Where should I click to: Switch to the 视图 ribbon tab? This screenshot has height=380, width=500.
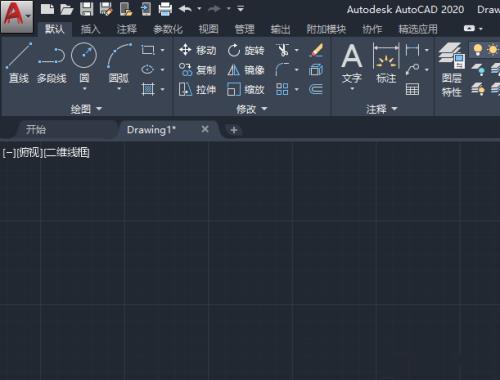point(208,29)
